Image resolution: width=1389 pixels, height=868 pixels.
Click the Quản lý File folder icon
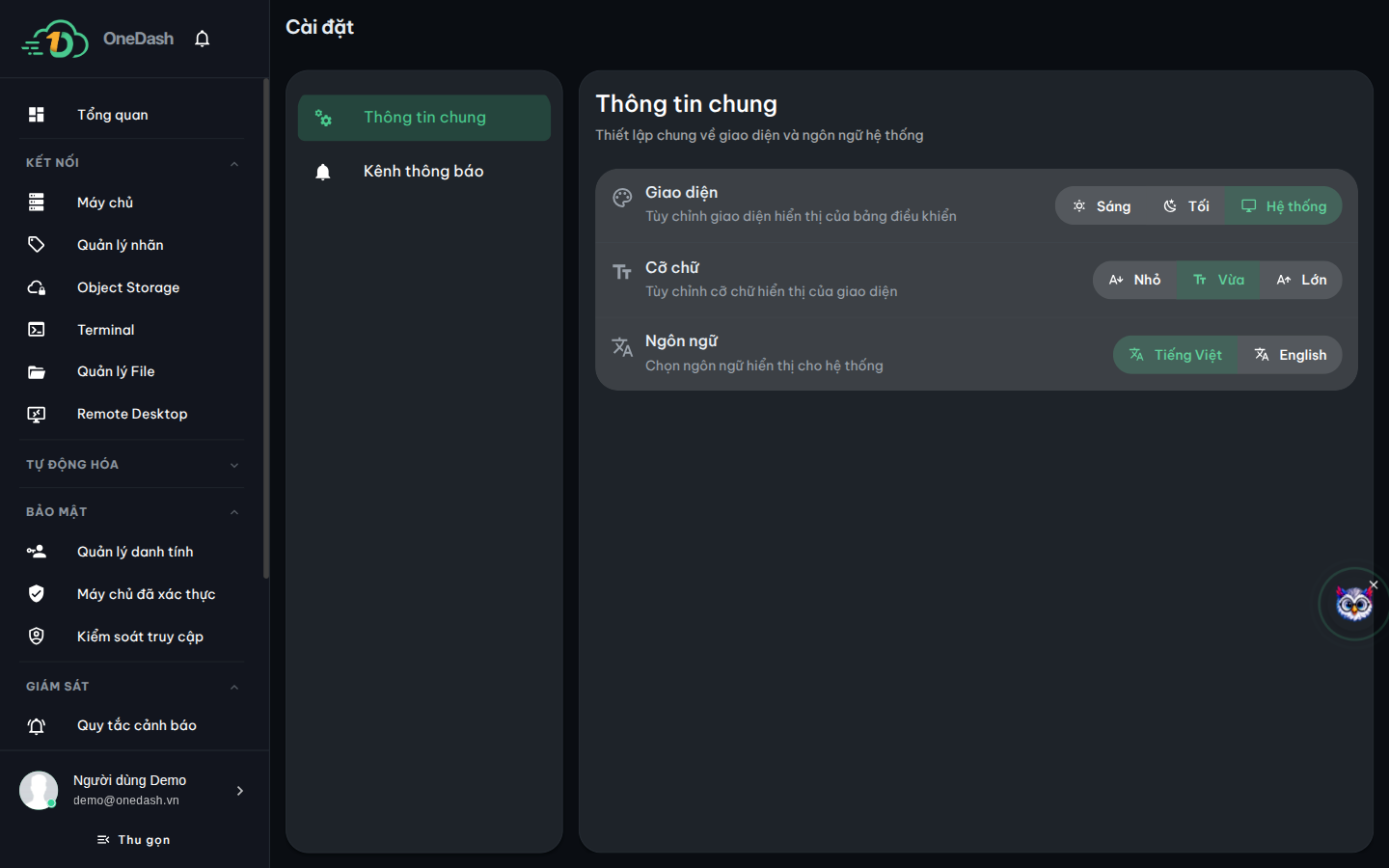[37, 371]
